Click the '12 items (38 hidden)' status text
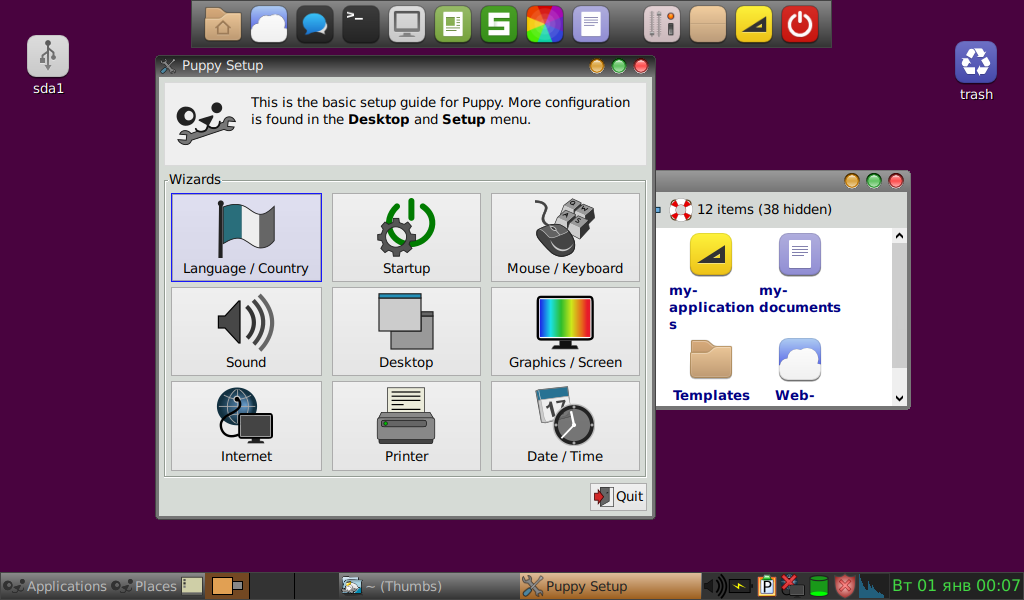The width and height of the screenshot is (1024, 600). pos(764,210)
